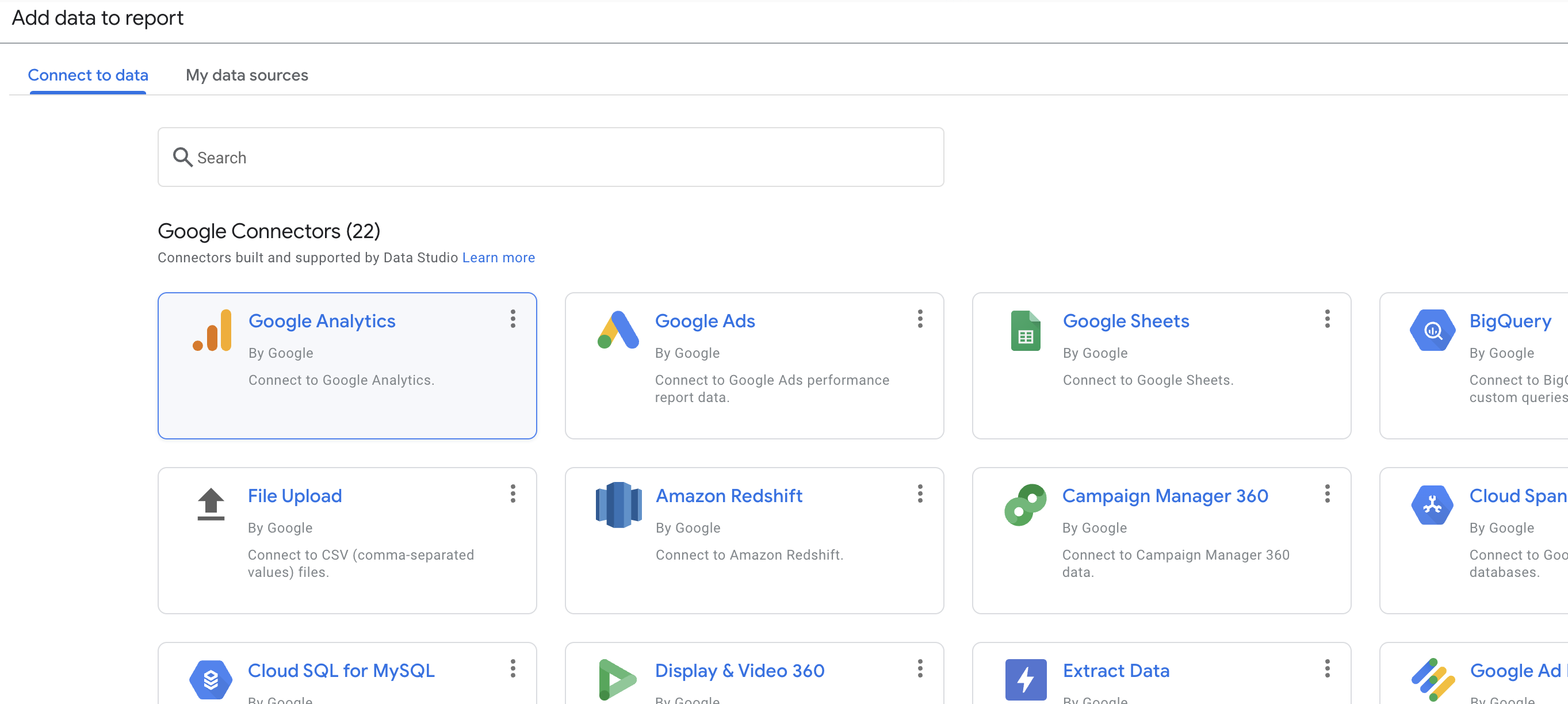Focus the connector Search field
Viewport: 1568px width, 704px height.
click(x=550, y=157)
